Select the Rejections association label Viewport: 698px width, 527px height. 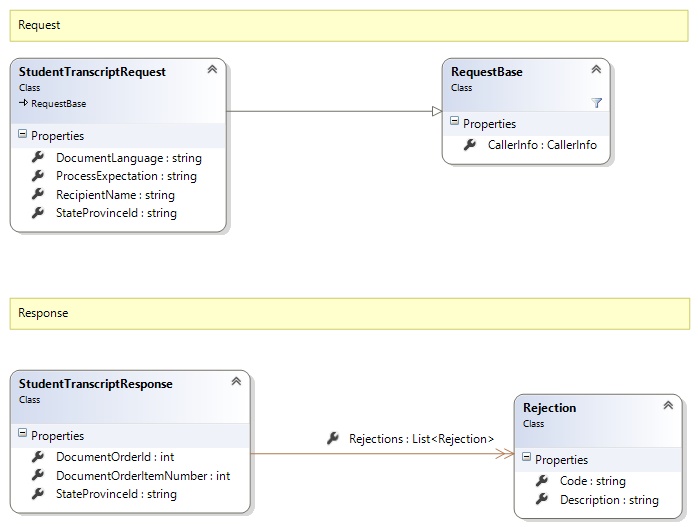point(421,439)
